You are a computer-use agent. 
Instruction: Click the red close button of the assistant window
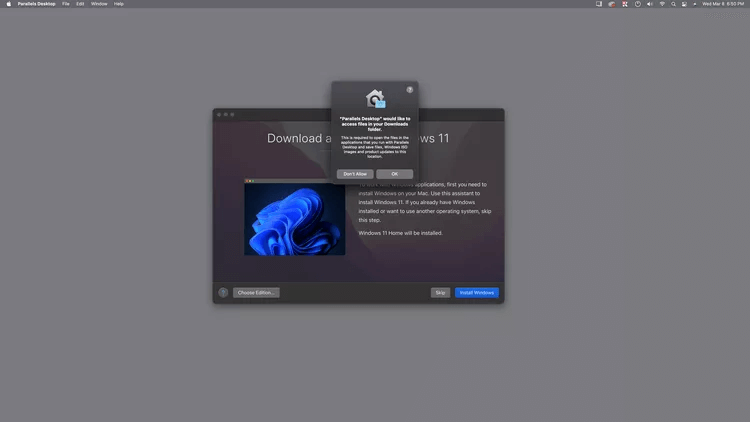(x=219, y=114)
